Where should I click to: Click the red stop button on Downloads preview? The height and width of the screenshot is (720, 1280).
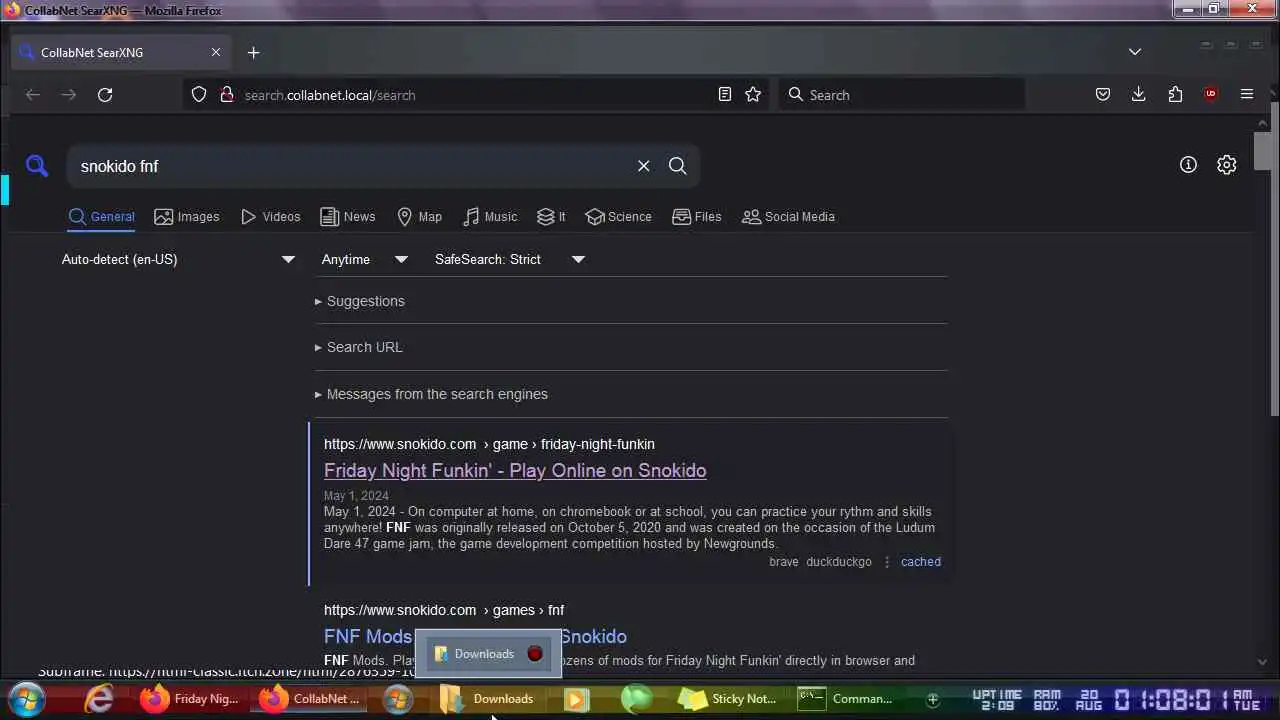point(535,654)
